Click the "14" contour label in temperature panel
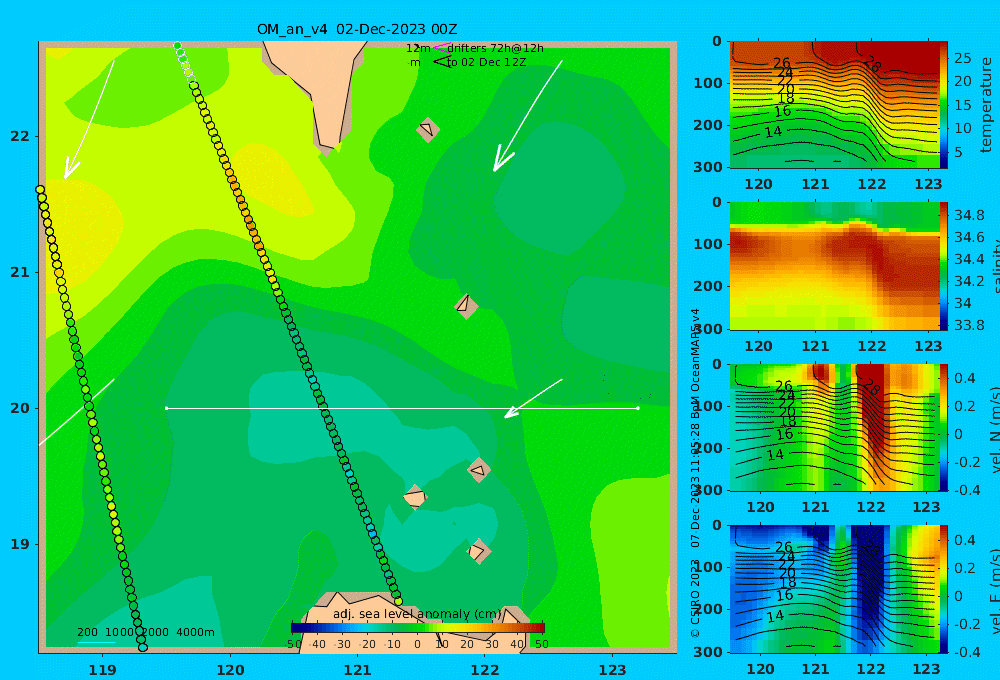Screen dimensions: 1000x680 point(773,132)
